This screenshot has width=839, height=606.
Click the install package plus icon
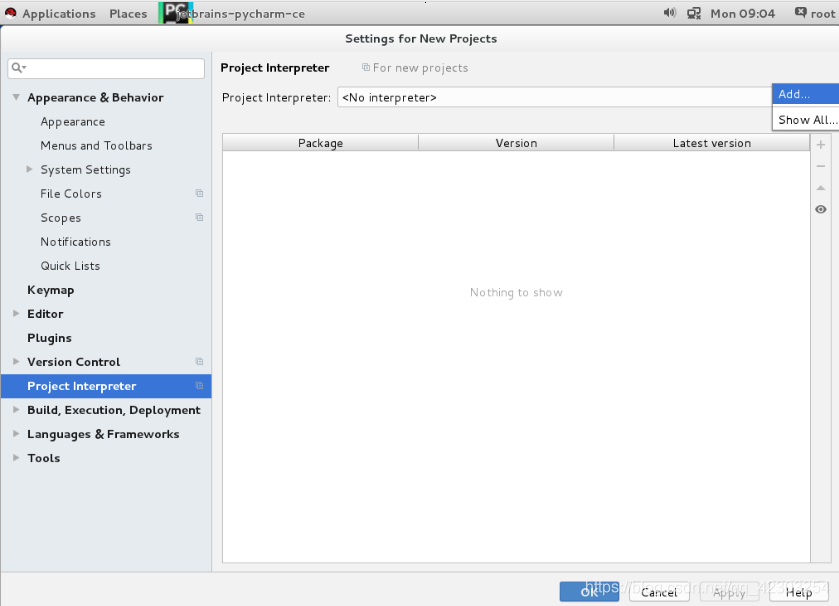[x=821, y=144]
